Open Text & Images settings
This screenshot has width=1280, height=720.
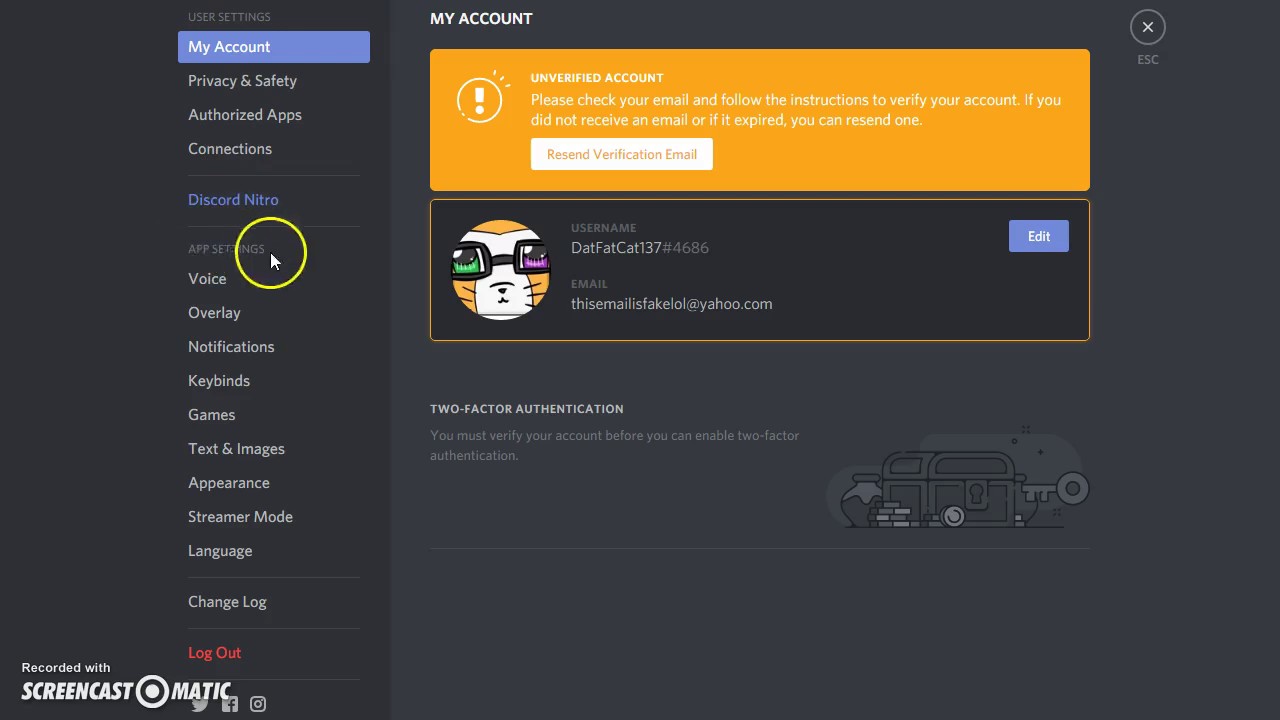click(x=274, y=449)
